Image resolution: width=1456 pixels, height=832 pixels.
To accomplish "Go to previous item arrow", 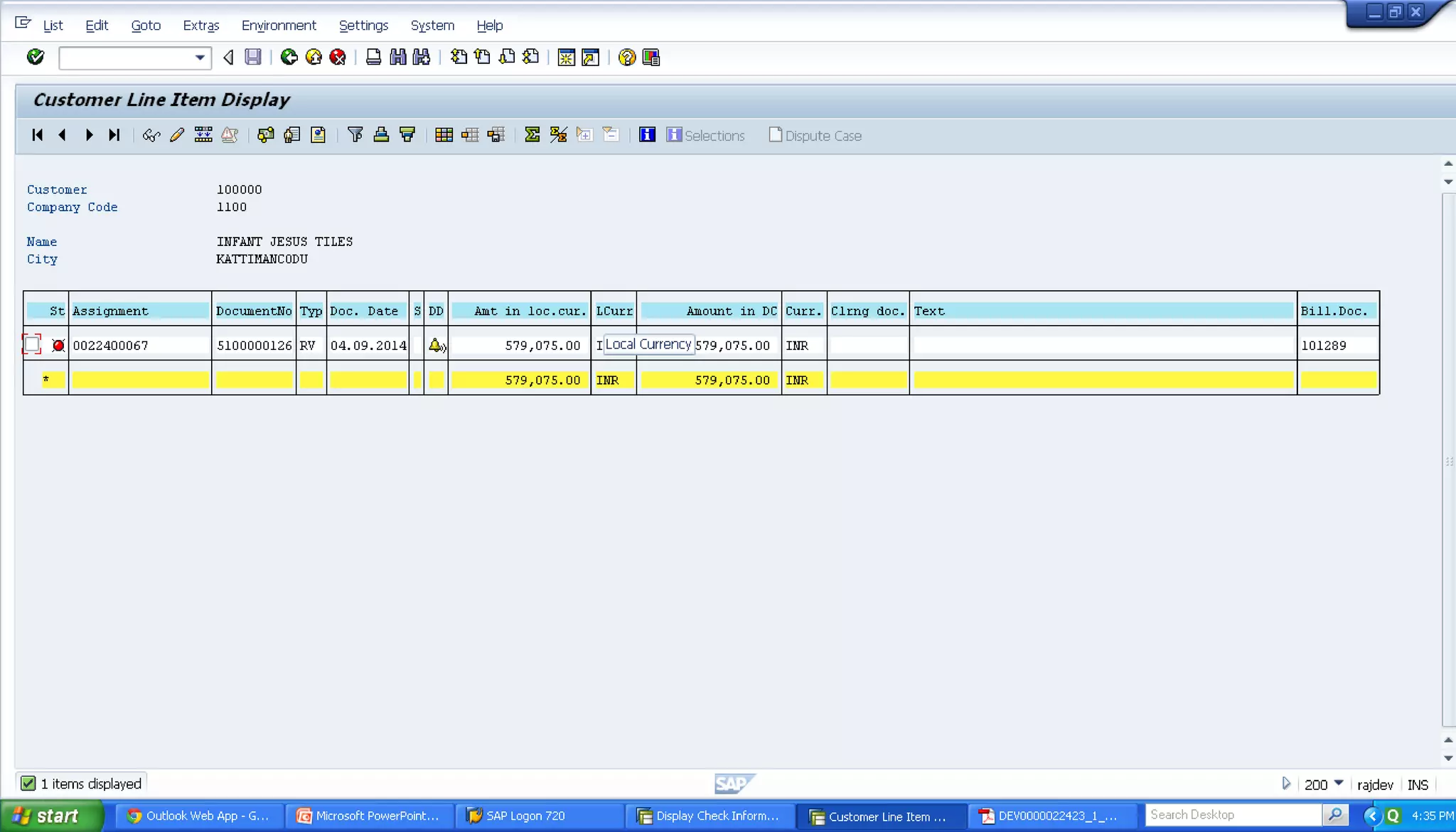I will (x=63, y=135).
